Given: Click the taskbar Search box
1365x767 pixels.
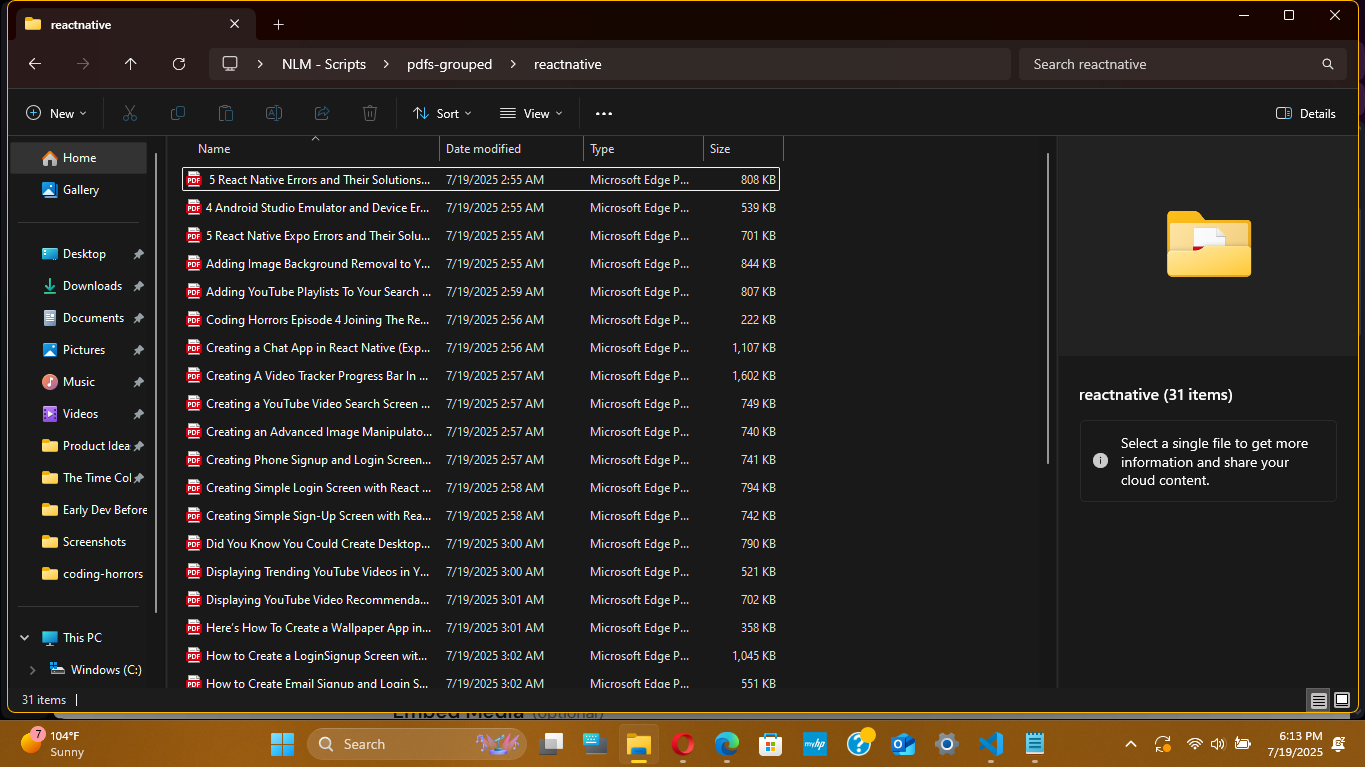Looking at the screenshot, I should (x=415, y=744).
